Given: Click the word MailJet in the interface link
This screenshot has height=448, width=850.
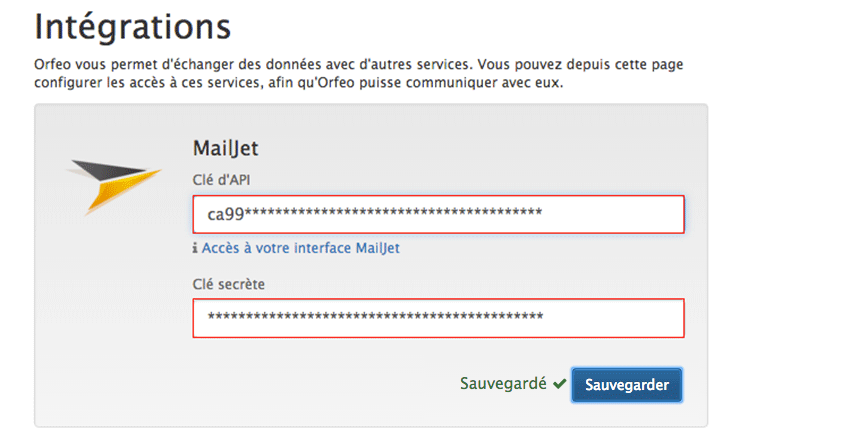Looking at the screenshot, I should pos(378,248).
